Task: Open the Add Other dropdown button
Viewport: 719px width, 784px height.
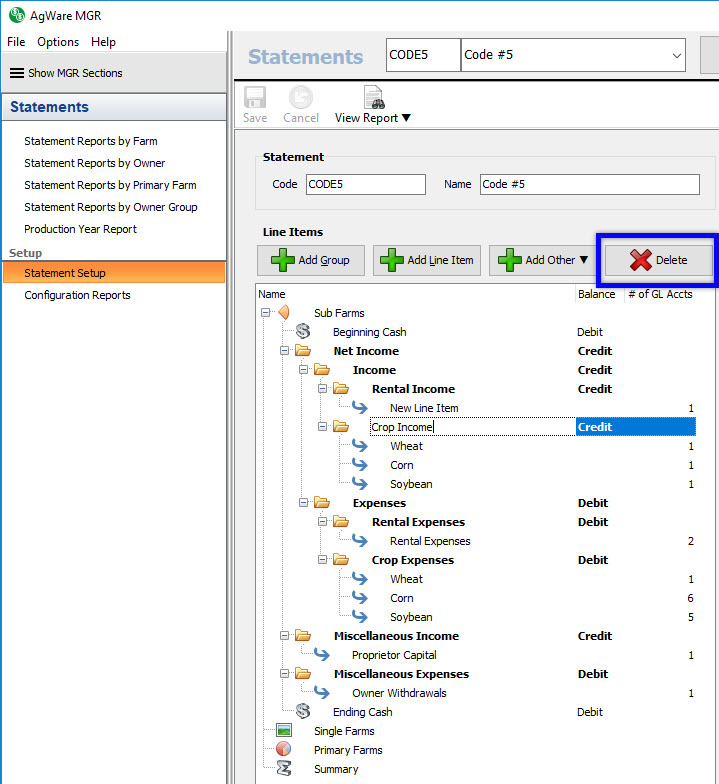Action: [x=544, y=260]
